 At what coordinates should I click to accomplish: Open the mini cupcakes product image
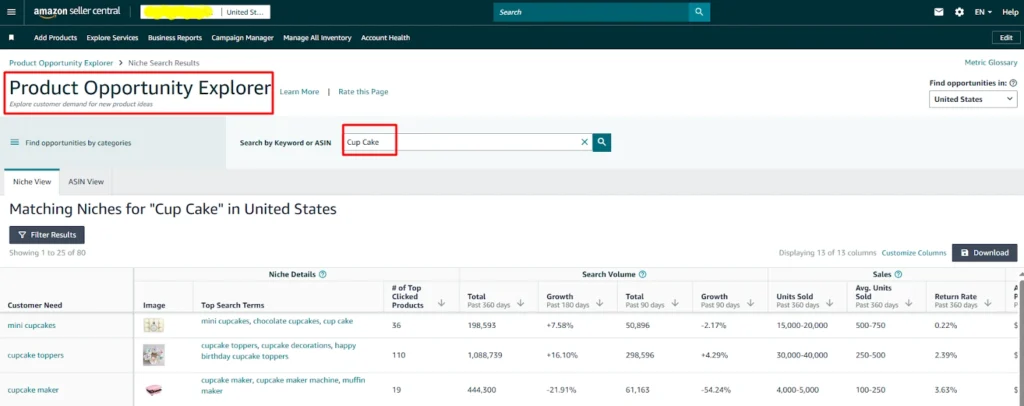pyautogui.click(x=154, y=325)
